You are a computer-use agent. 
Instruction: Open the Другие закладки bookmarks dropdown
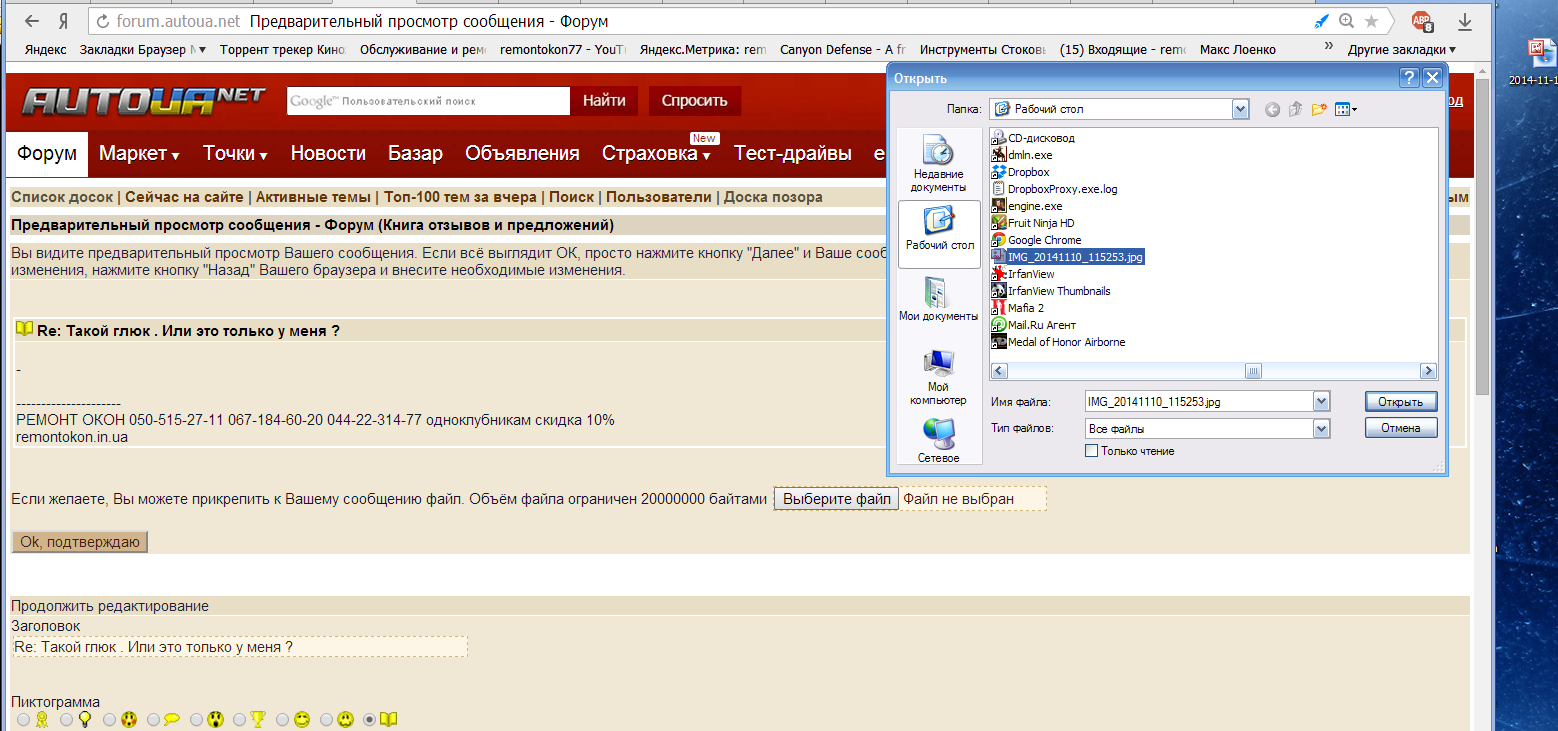1400,49
